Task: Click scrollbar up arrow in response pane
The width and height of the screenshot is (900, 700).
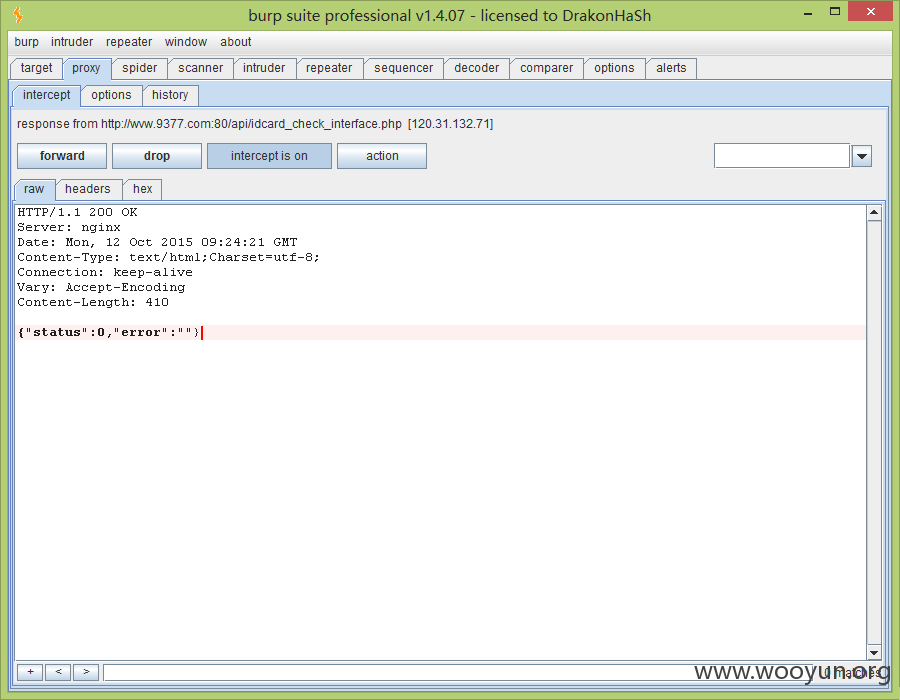Action: [x=874, y=213]
